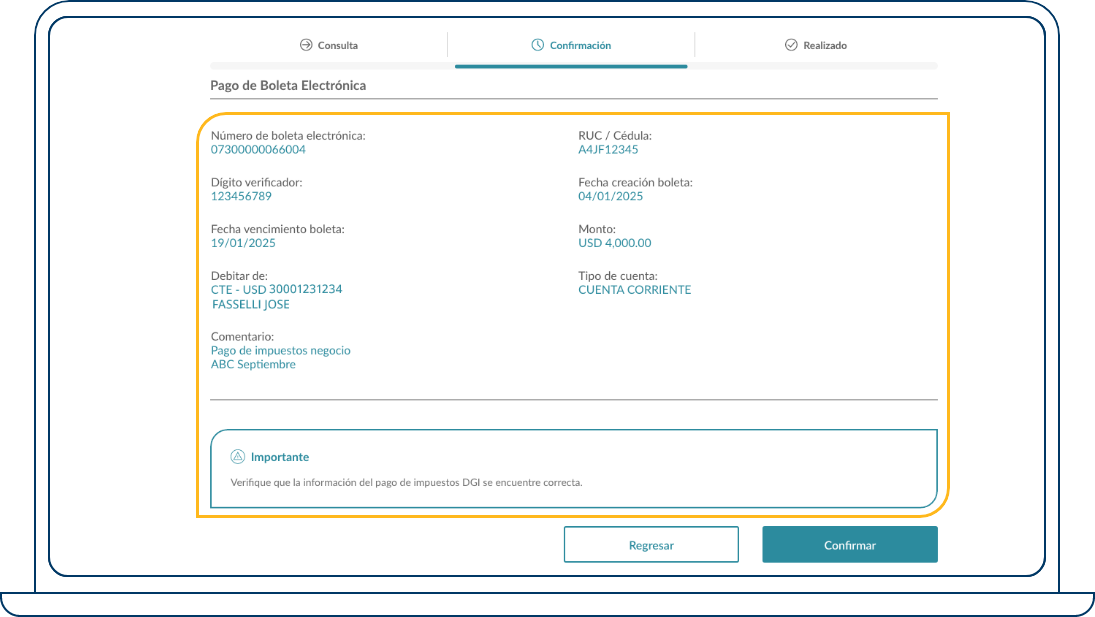Click the CUENTA CORRIENTE account type value
This screenshot has width=1095, height=617.
tap(634, 290)
